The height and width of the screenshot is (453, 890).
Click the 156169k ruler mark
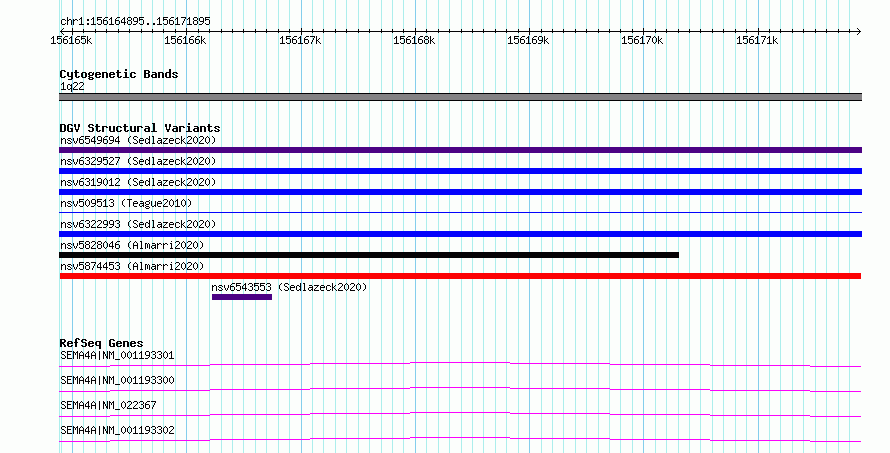[x=528, y=41]
